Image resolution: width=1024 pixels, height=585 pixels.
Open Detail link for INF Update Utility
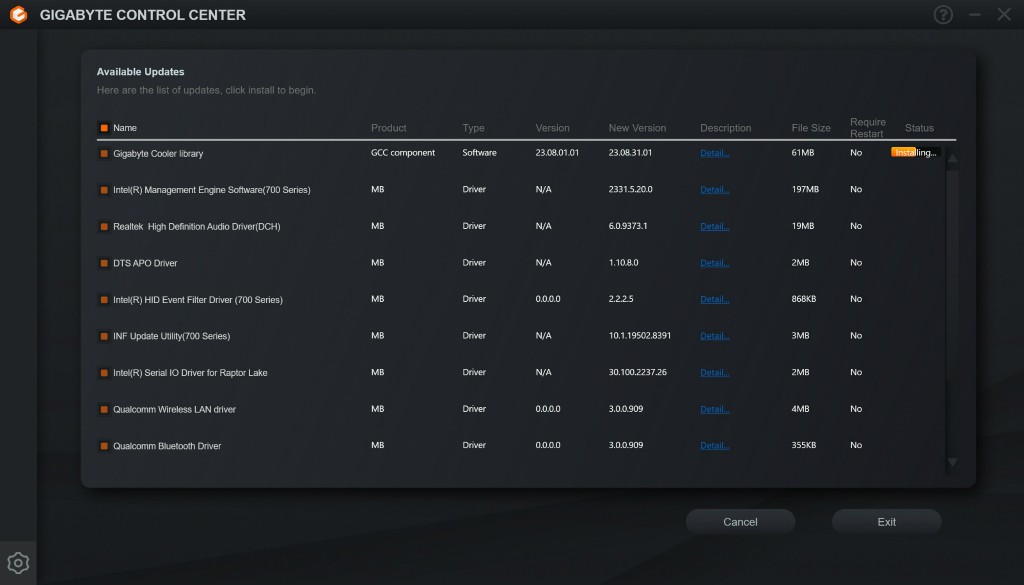(x=714, y=336)
